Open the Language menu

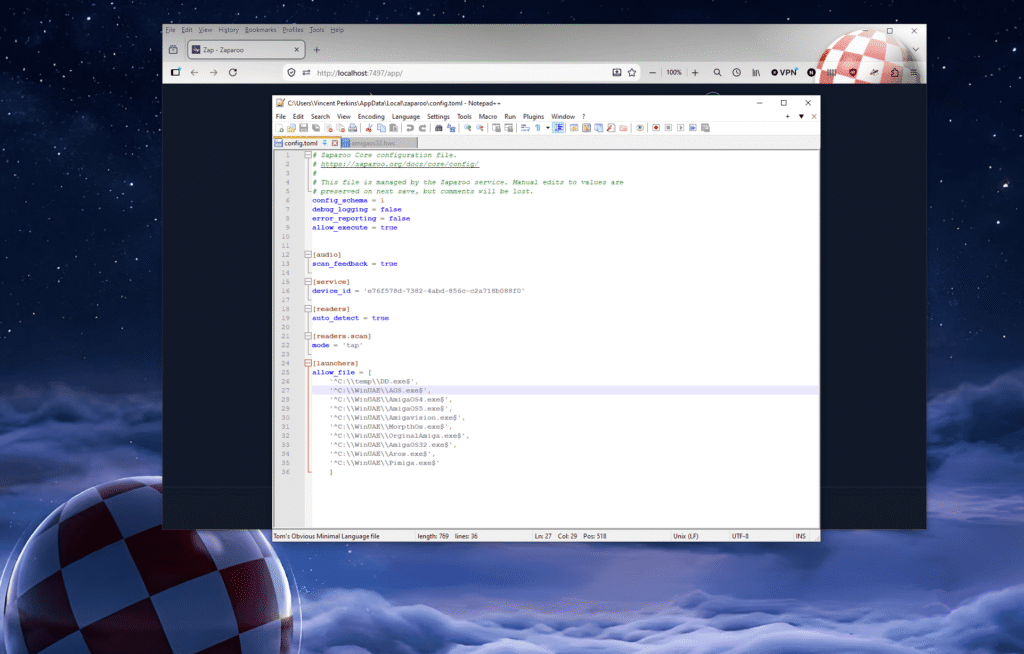pyautogui.click(x=406, y=116)
